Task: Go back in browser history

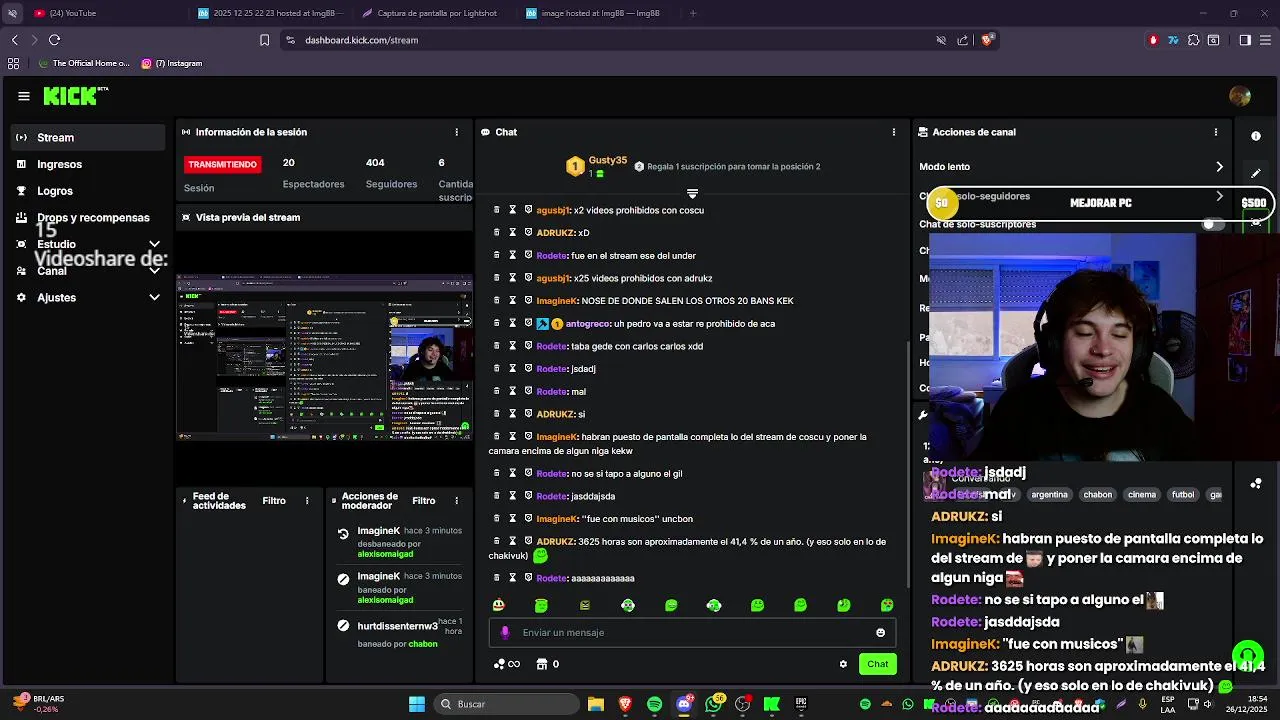Action: coord(15,40)
